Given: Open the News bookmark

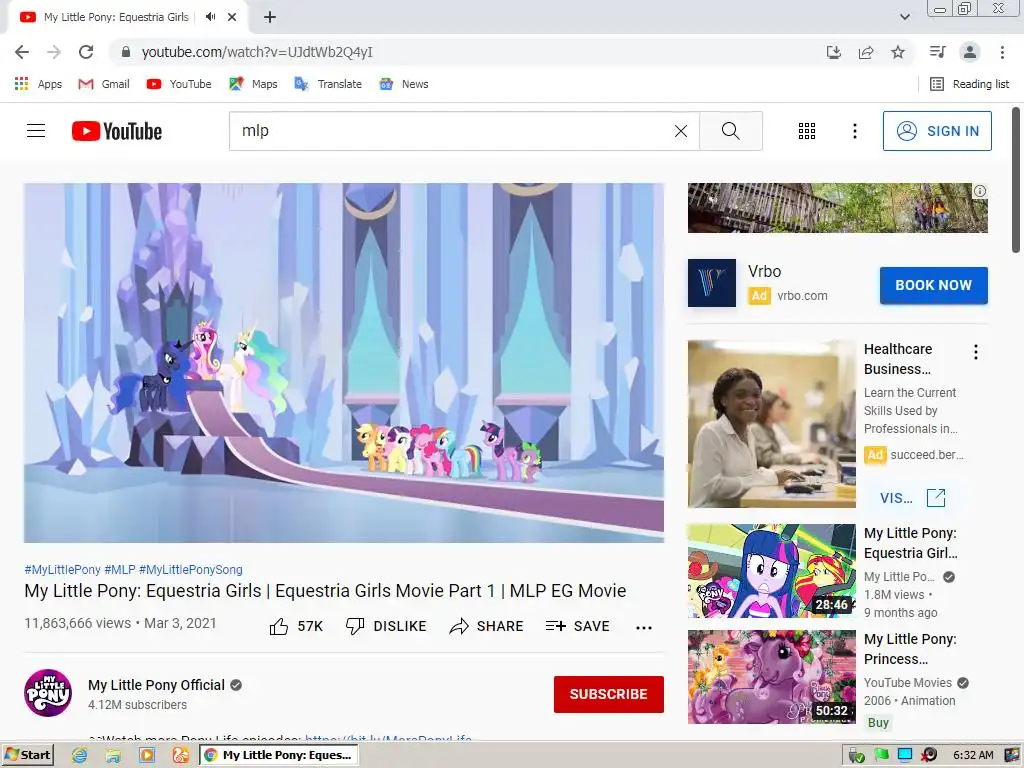Looking at the screenshot, I should click(404, 84).
